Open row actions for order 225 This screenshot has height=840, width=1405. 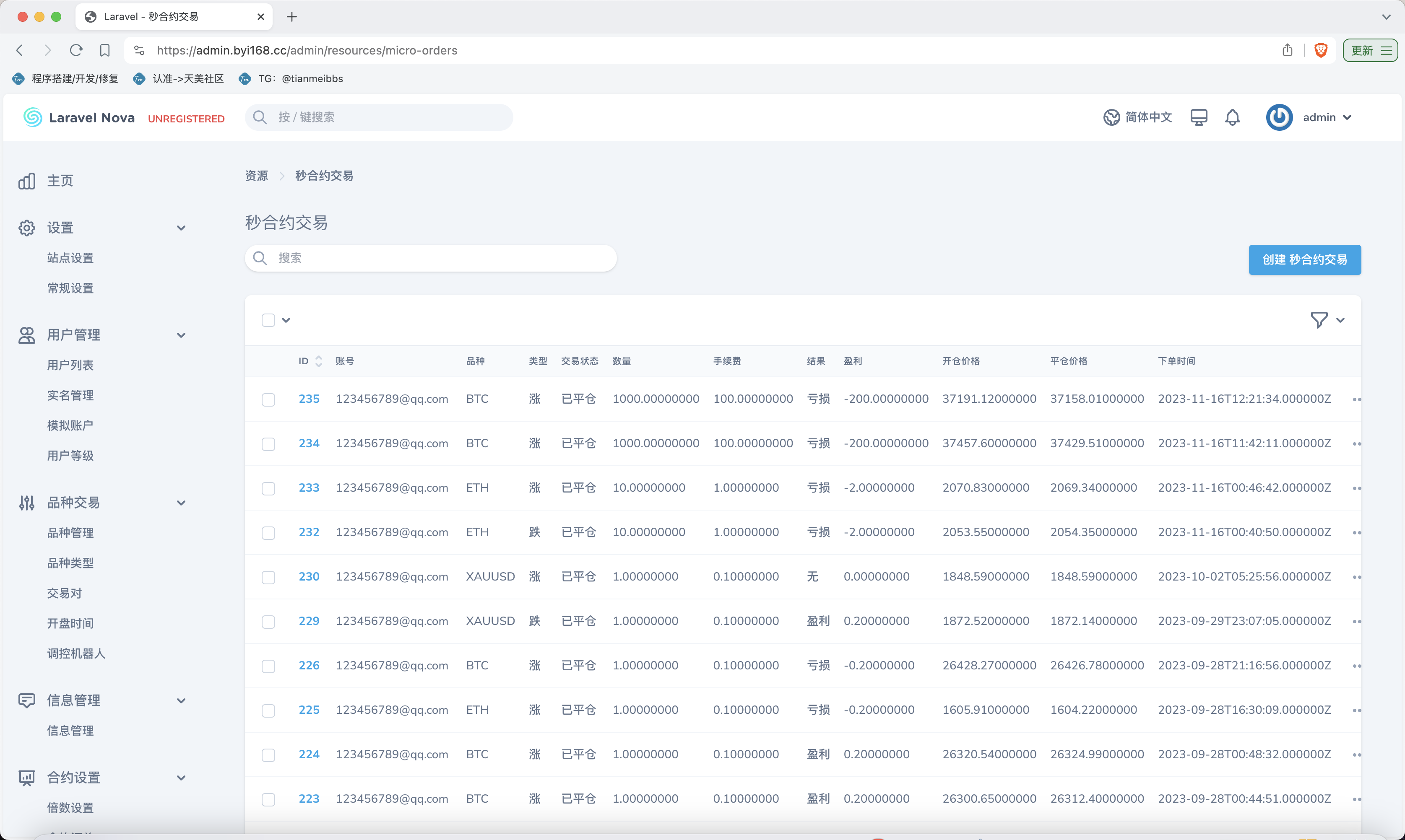click(1356, 710)
